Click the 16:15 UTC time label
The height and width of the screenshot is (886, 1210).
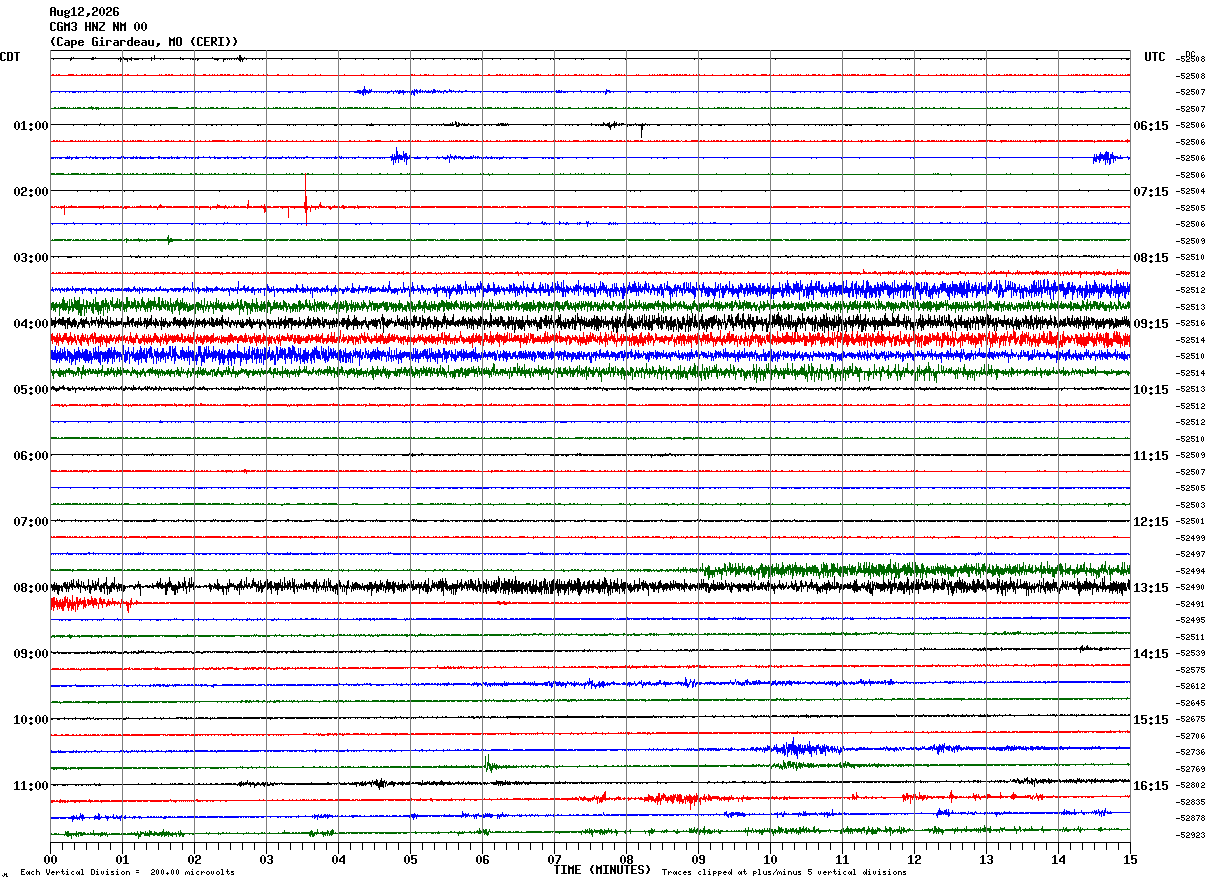tap(1151, 785)
